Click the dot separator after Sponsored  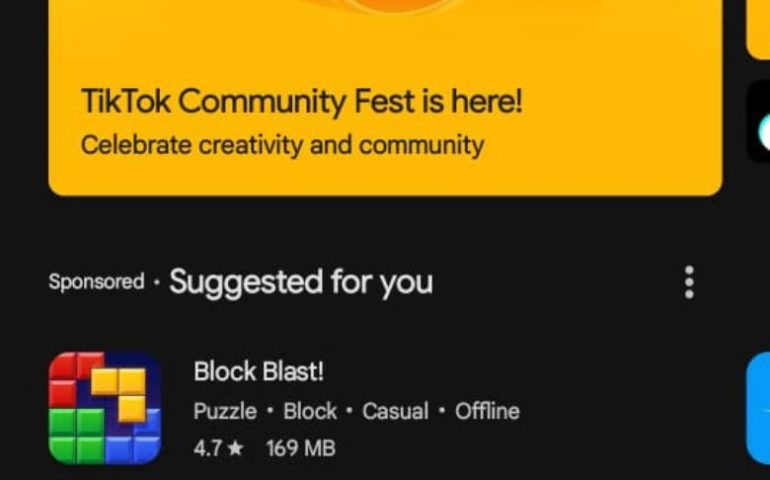(x=157, y=283)
